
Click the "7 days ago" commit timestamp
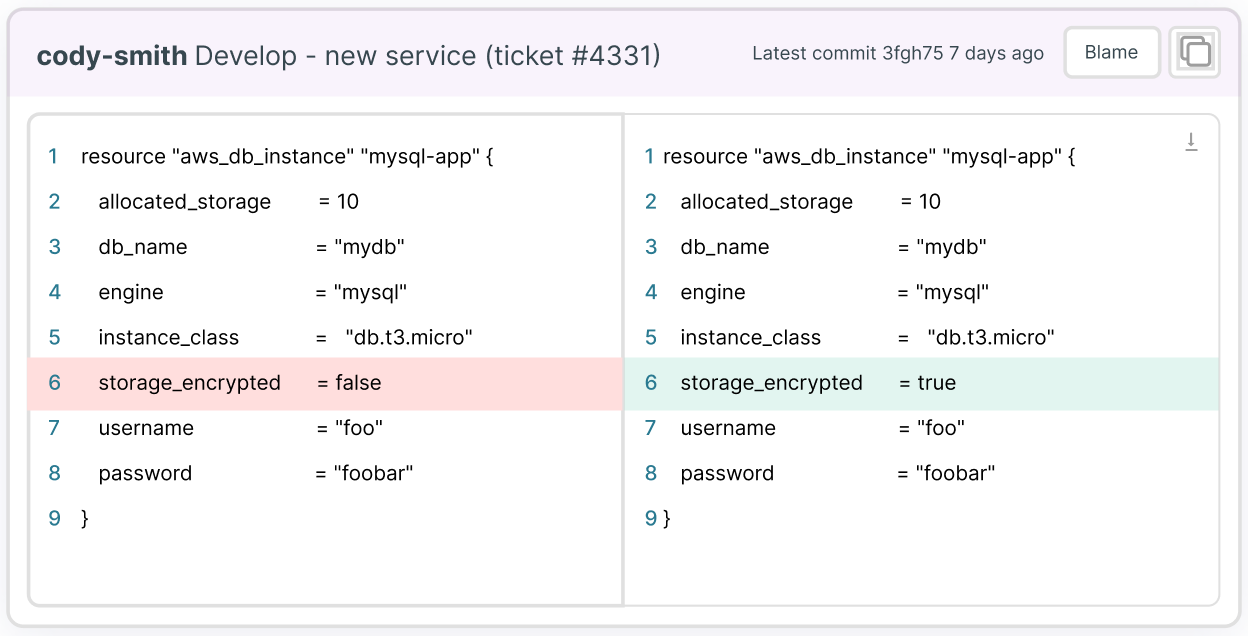click(x=996, y=53)
